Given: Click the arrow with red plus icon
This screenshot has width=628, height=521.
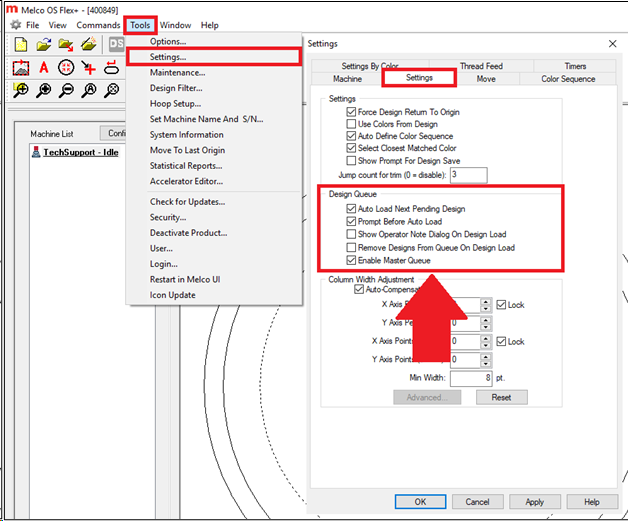Looking at the screenshot, I should pos(90,67).
